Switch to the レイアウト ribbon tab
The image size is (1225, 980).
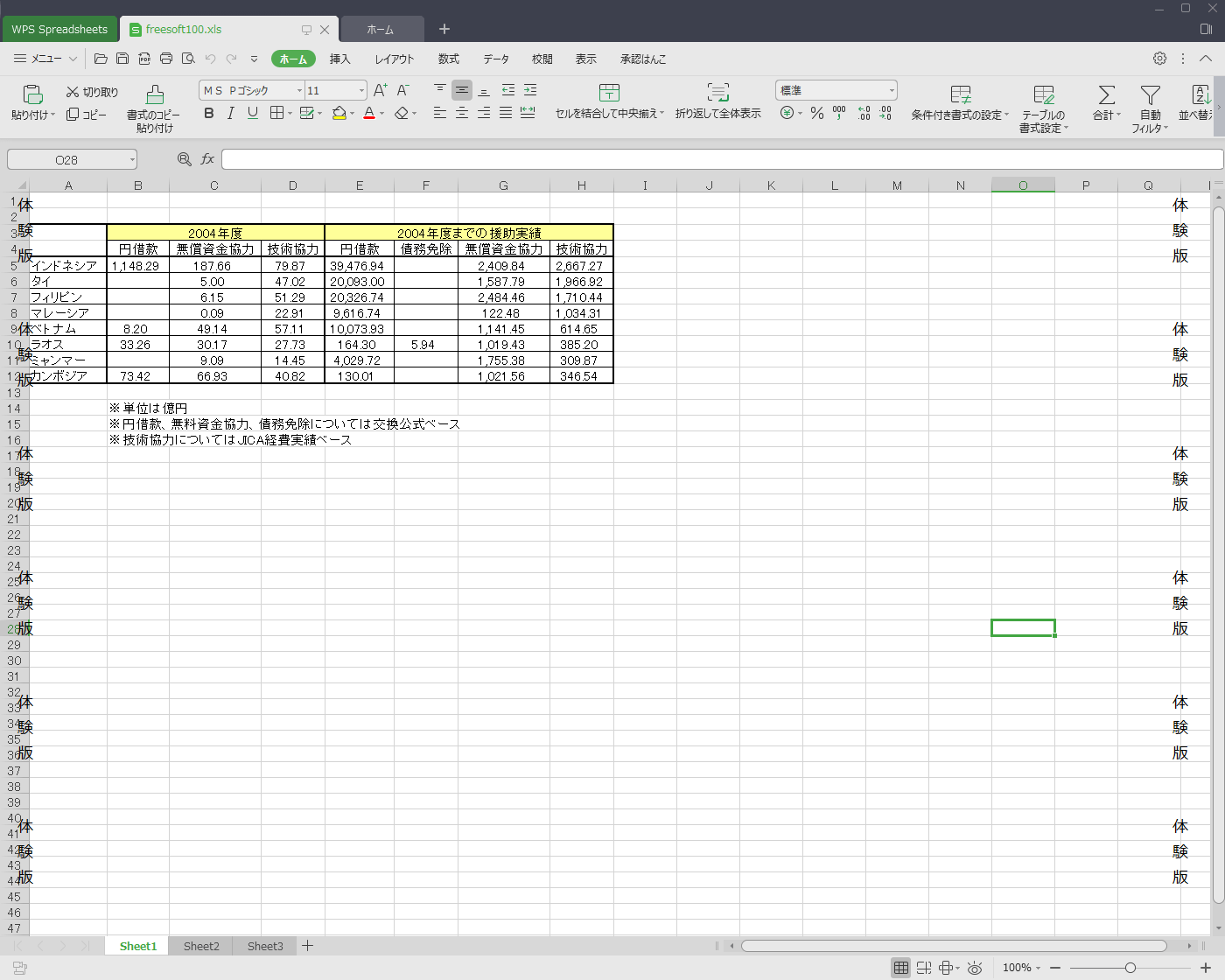tap(394, 59)
